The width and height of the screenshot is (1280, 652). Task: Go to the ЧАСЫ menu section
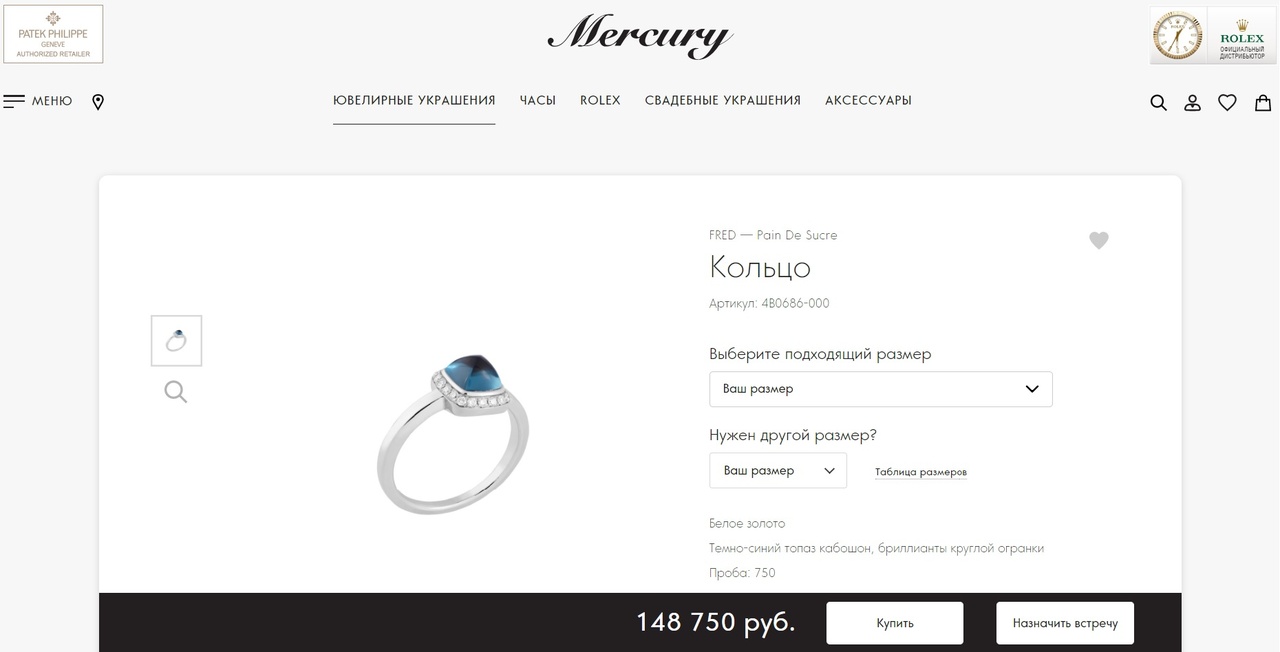[538, 100]
